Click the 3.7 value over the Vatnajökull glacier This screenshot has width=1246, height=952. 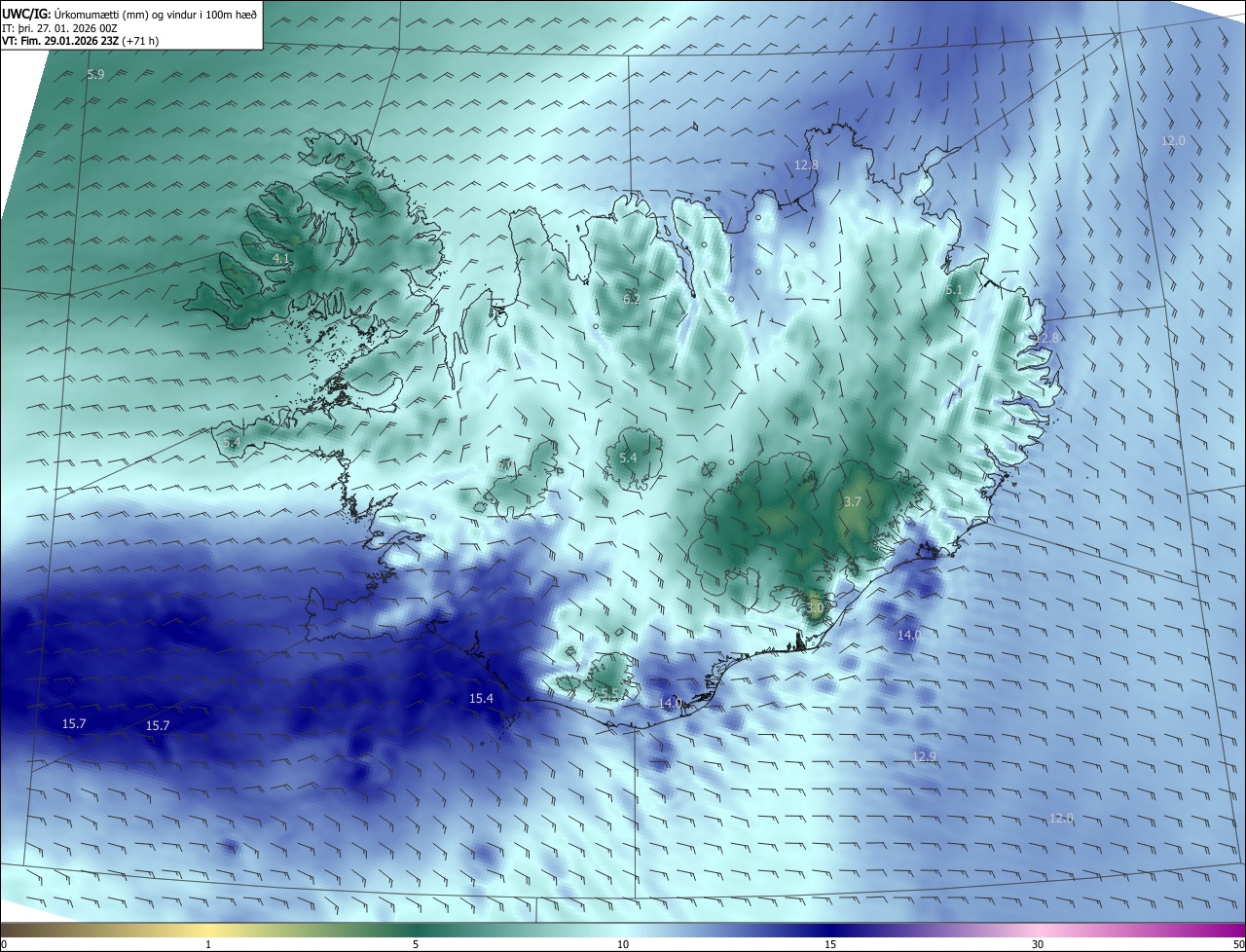coord(852,501)
